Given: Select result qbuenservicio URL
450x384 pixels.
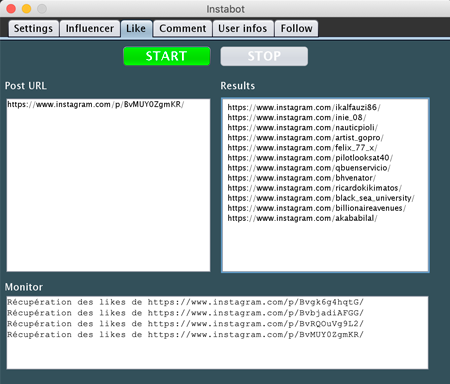Looking at the screenshot, I should [x=309, y=168].
